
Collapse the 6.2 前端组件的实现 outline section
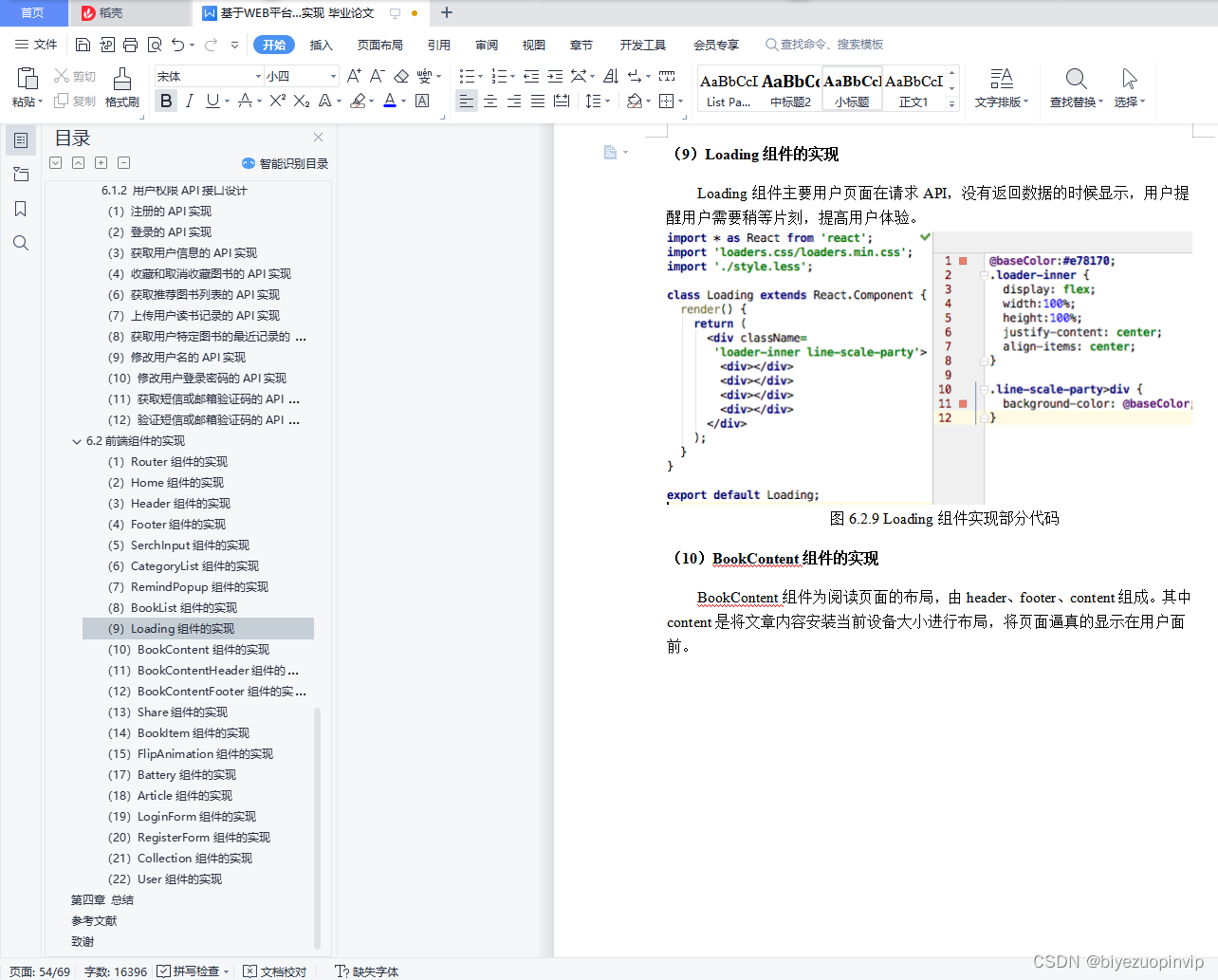78,440
